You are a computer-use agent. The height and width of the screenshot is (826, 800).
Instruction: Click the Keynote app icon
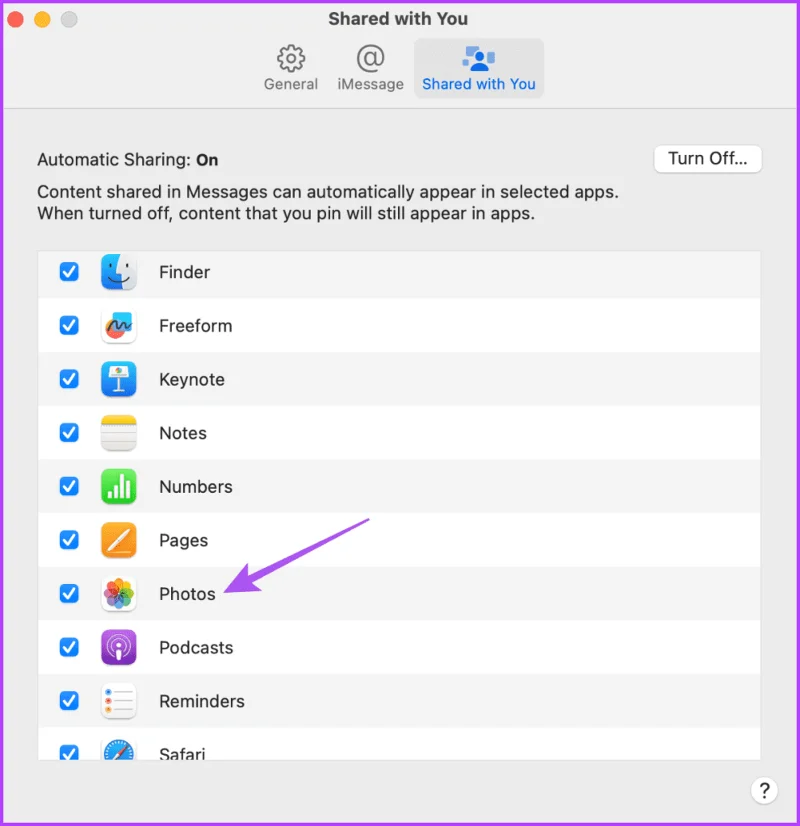point(118,379)
